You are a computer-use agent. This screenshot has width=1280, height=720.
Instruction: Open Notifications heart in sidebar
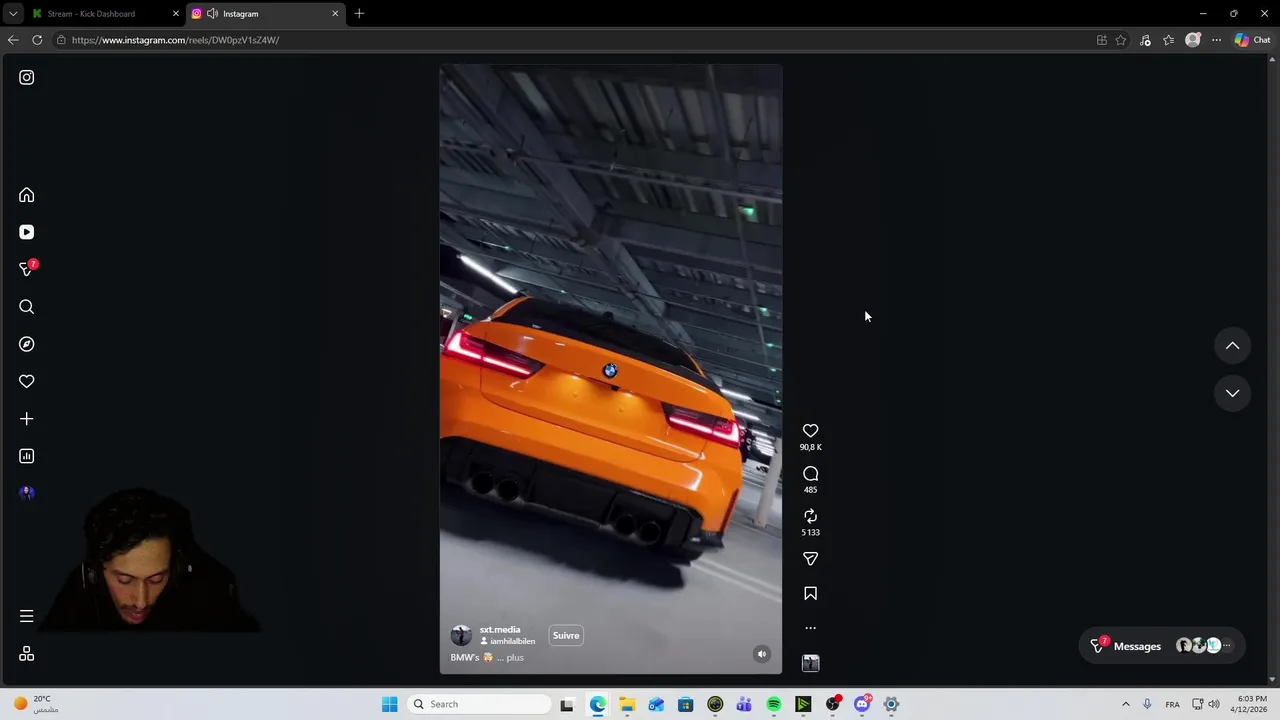(x=27, y=381)
